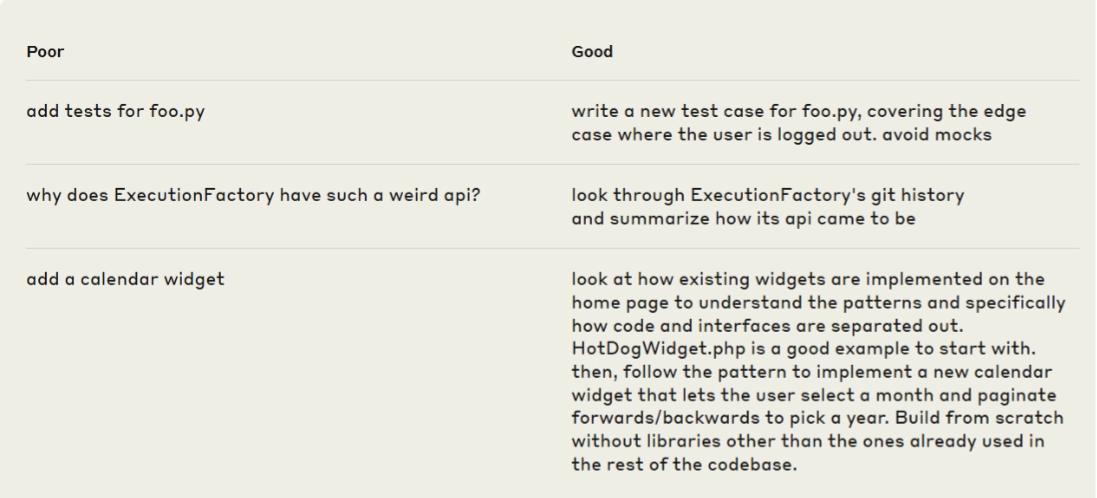Click the 'Poor' column header

[45, 52]
